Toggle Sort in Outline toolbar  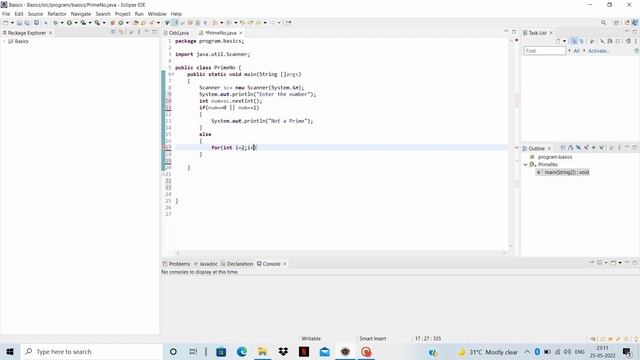click(x=571, y=147)
